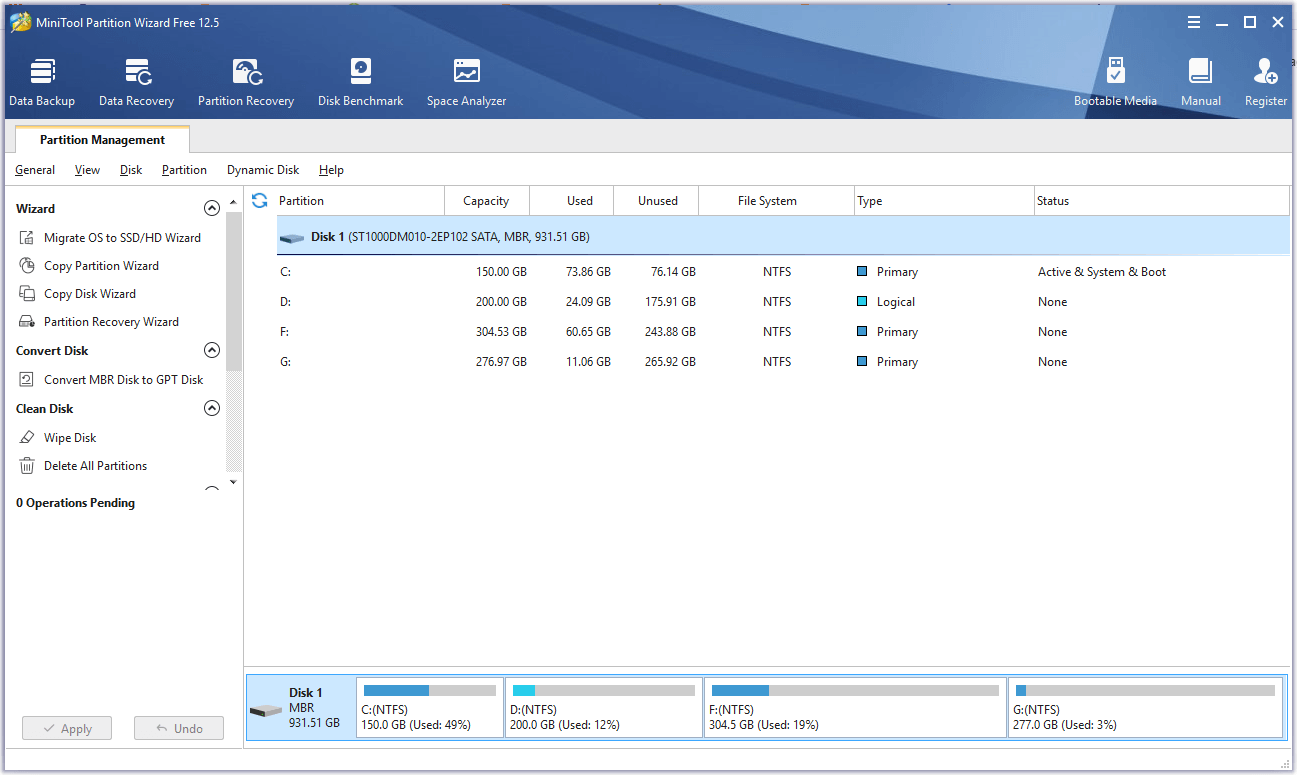This screenshot has width=1297, height=775.
Task: Open the Dynamic Disk menu
Action: click(263, 170)
